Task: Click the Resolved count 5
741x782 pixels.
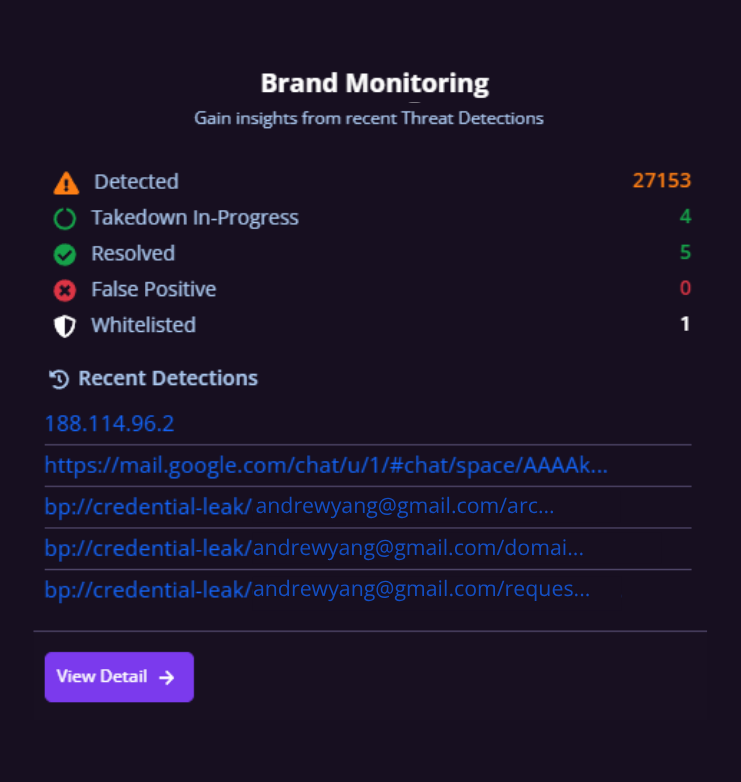Action: pyautogui.click(x=685, y=253)
